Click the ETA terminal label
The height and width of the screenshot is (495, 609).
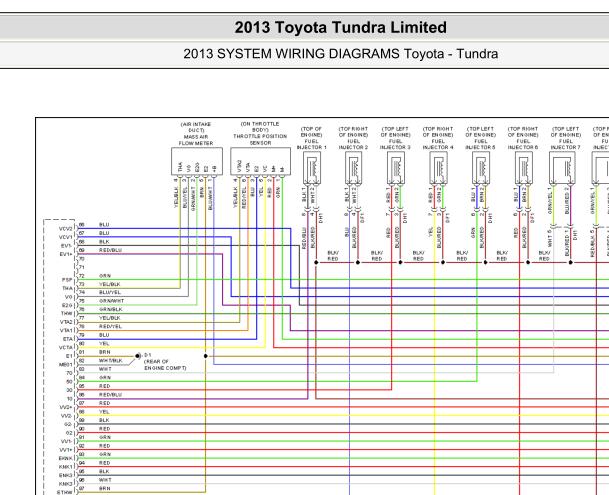(68, 339)
